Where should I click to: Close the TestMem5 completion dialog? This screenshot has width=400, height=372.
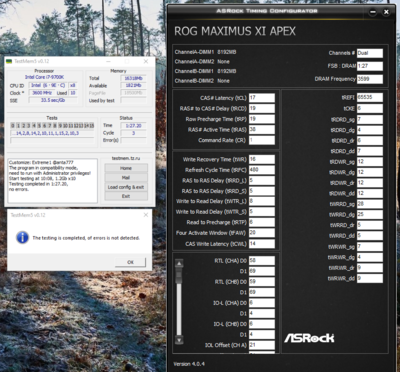146,215
